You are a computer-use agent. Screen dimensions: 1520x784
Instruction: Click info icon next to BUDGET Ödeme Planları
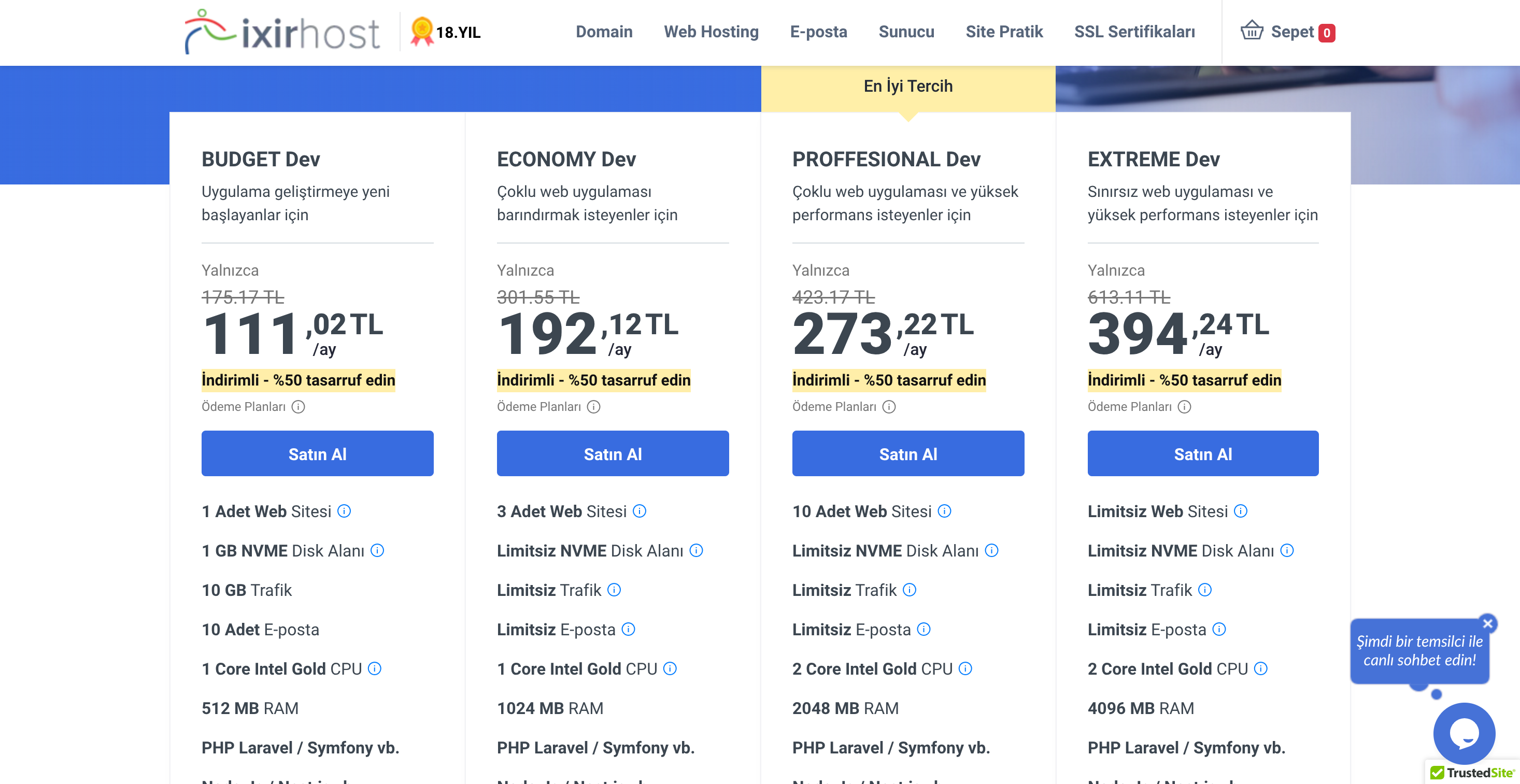click(x=299, y=406)
